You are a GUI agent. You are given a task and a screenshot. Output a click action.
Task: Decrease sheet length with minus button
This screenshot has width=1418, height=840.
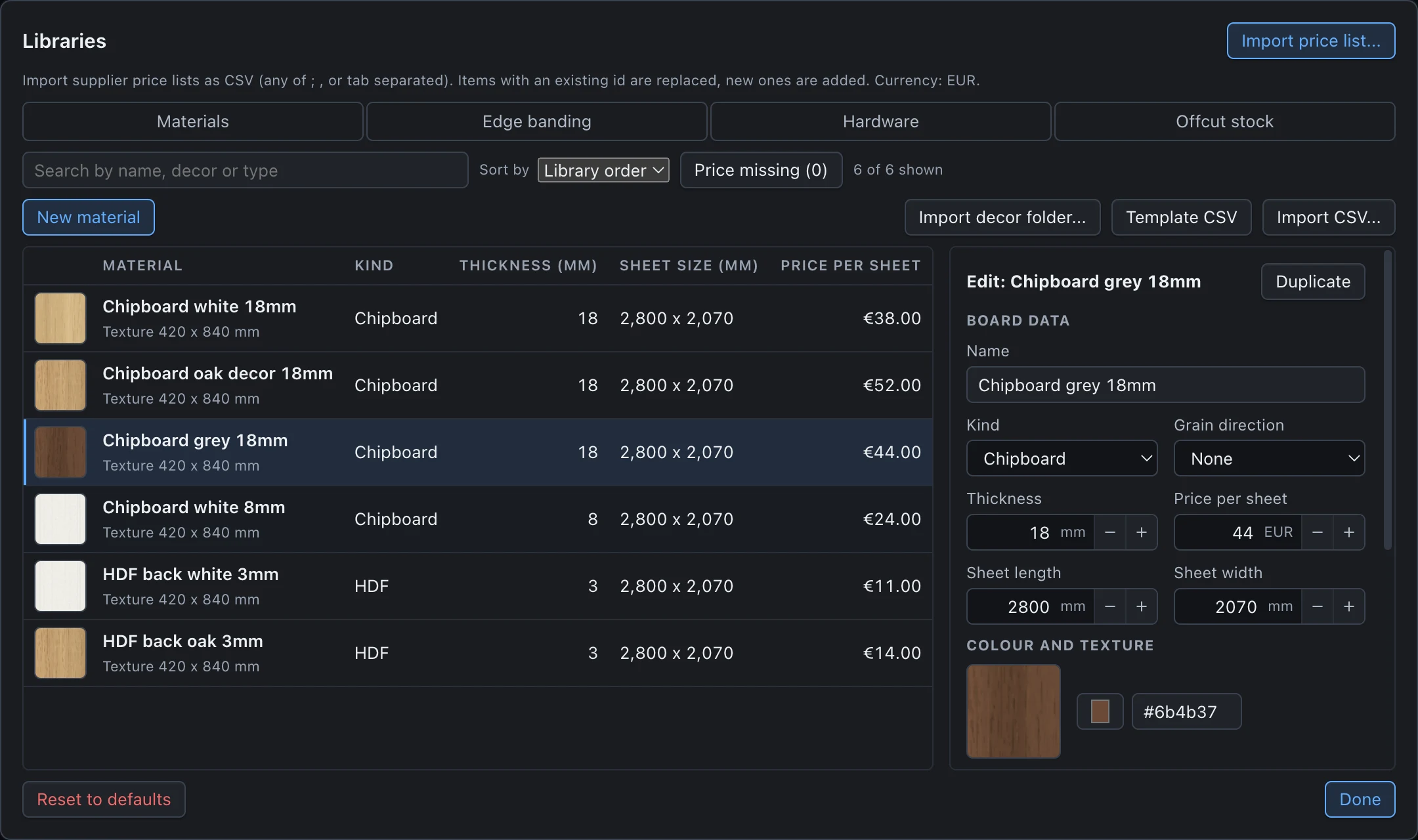[x=1110, y=606]
